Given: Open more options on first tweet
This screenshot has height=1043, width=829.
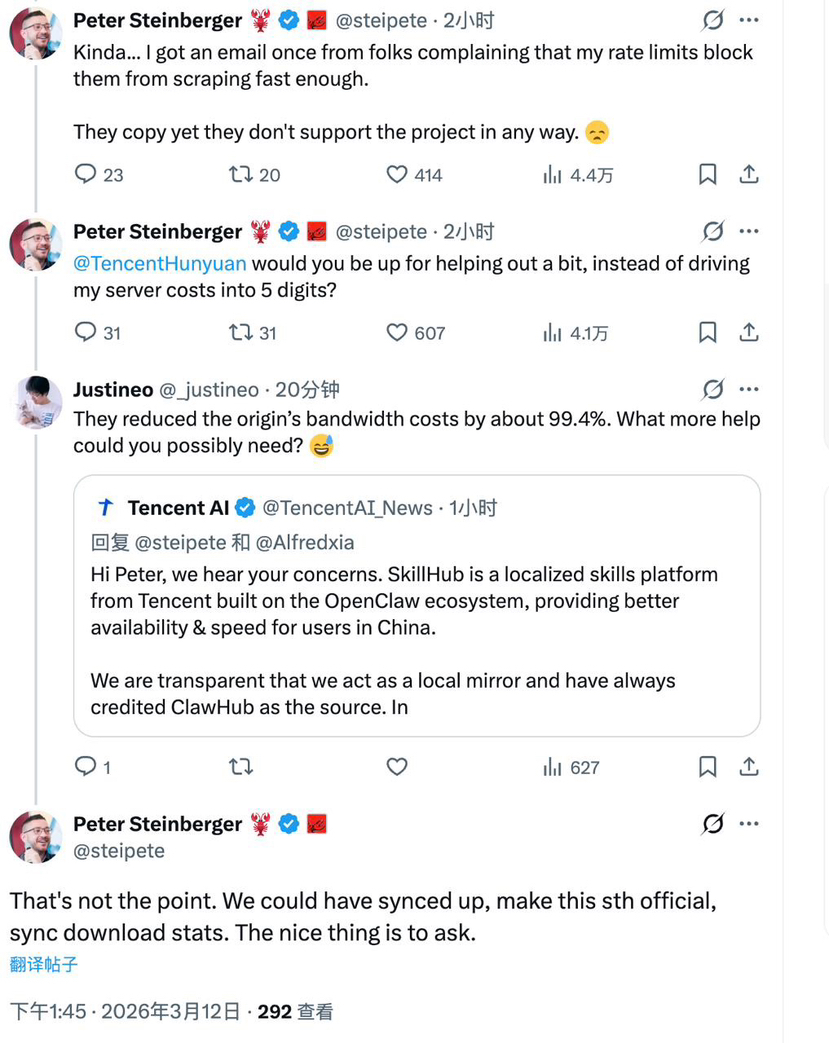Looking at the screenshot, I should [749, 20].
